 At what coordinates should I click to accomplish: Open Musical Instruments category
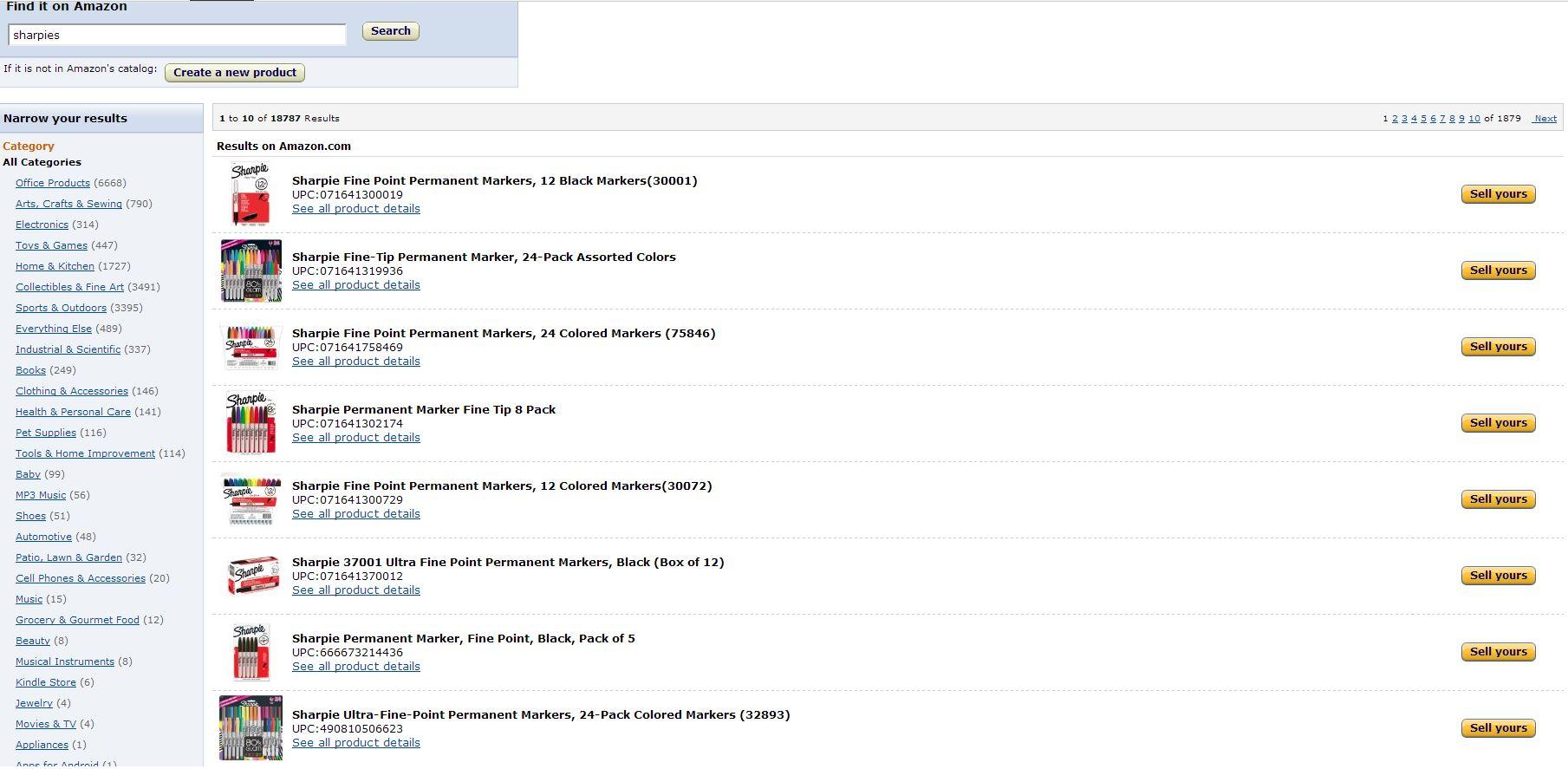click(65, 661)
